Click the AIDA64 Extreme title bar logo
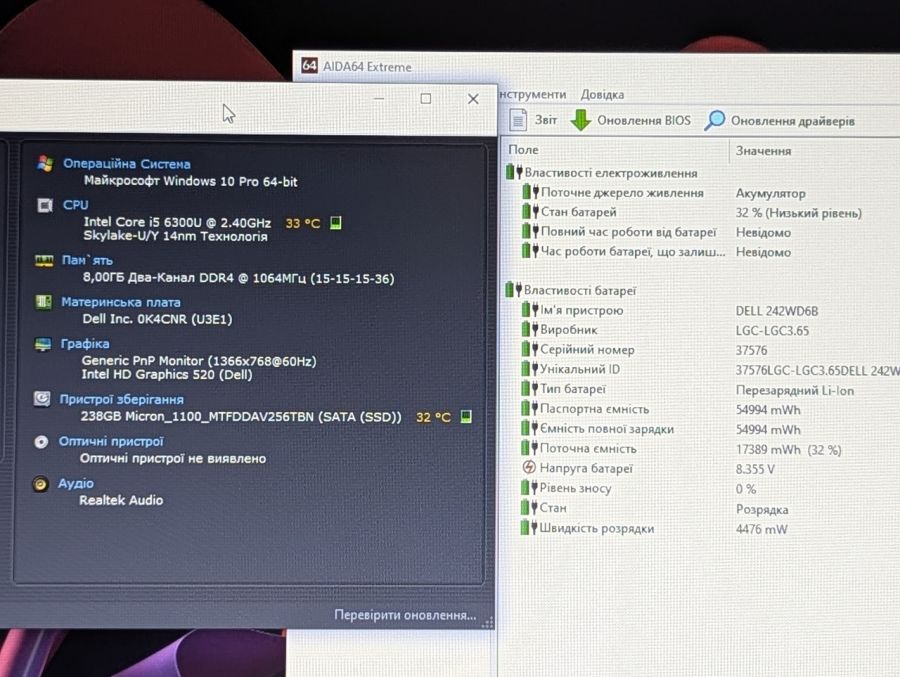900x677 pixels. pos(309,65)
